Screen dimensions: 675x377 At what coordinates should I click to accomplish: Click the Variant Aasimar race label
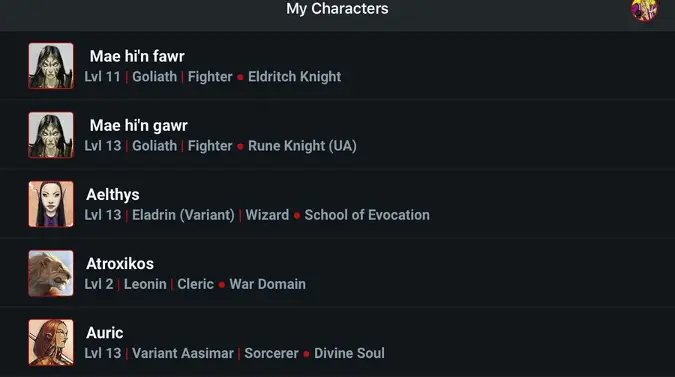183,353
